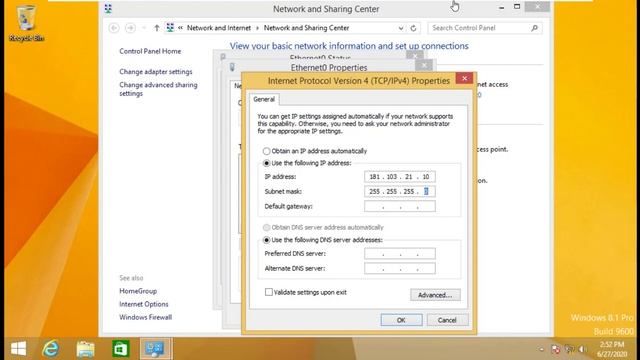Close the TCP/IPv4 Properties dialog
Image resolution: width=640 pixels, height=360 pixels.
[x=464, y=78]
